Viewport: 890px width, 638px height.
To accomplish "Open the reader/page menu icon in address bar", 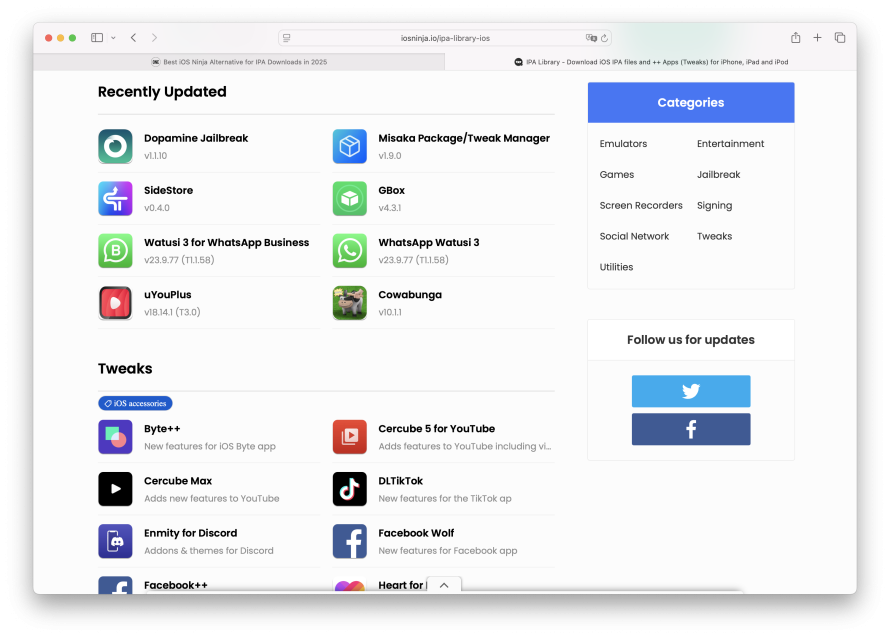I will pyautogui.click(x=287, y=38).
